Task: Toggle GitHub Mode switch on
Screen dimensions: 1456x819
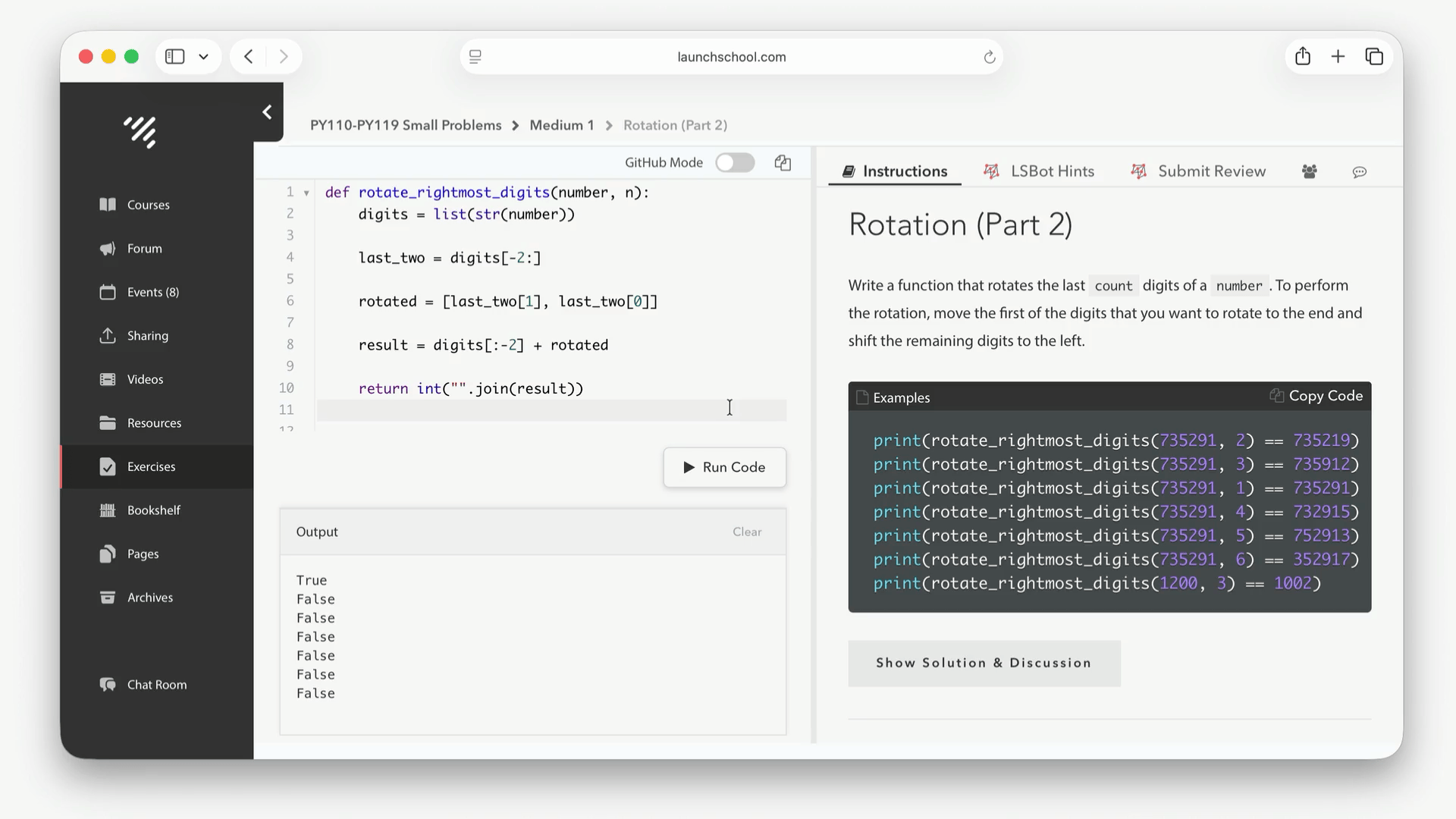Action: point(734,162)
